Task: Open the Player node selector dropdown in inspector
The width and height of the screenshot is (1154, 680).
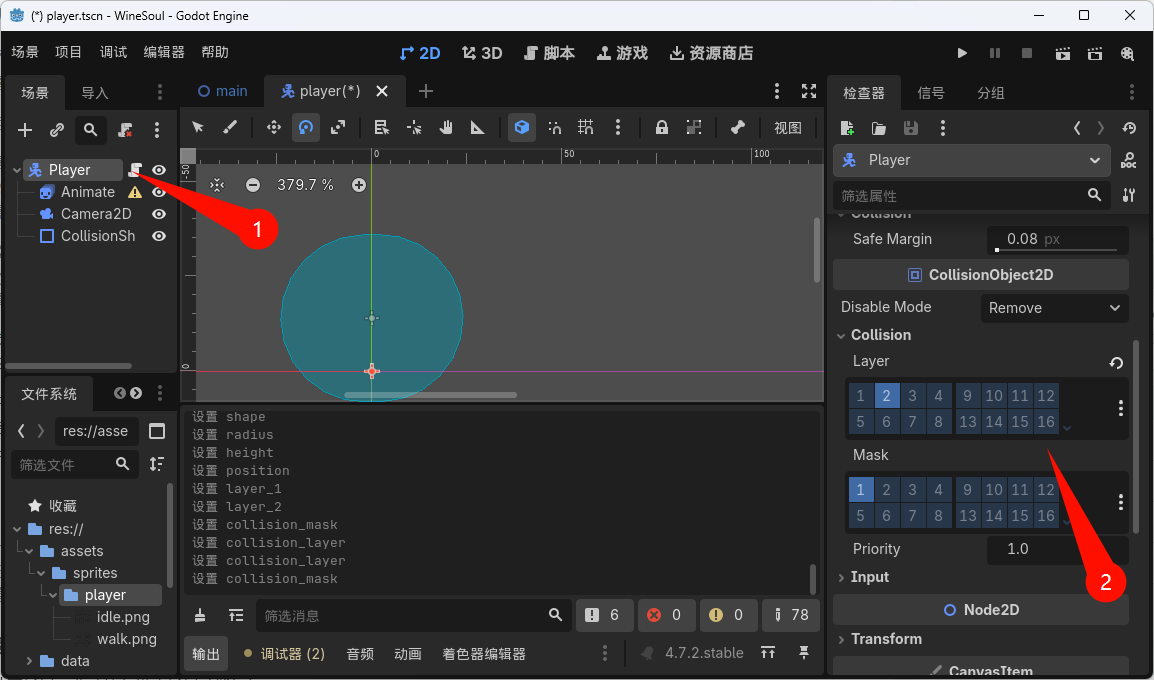Action: click(971, 160)
